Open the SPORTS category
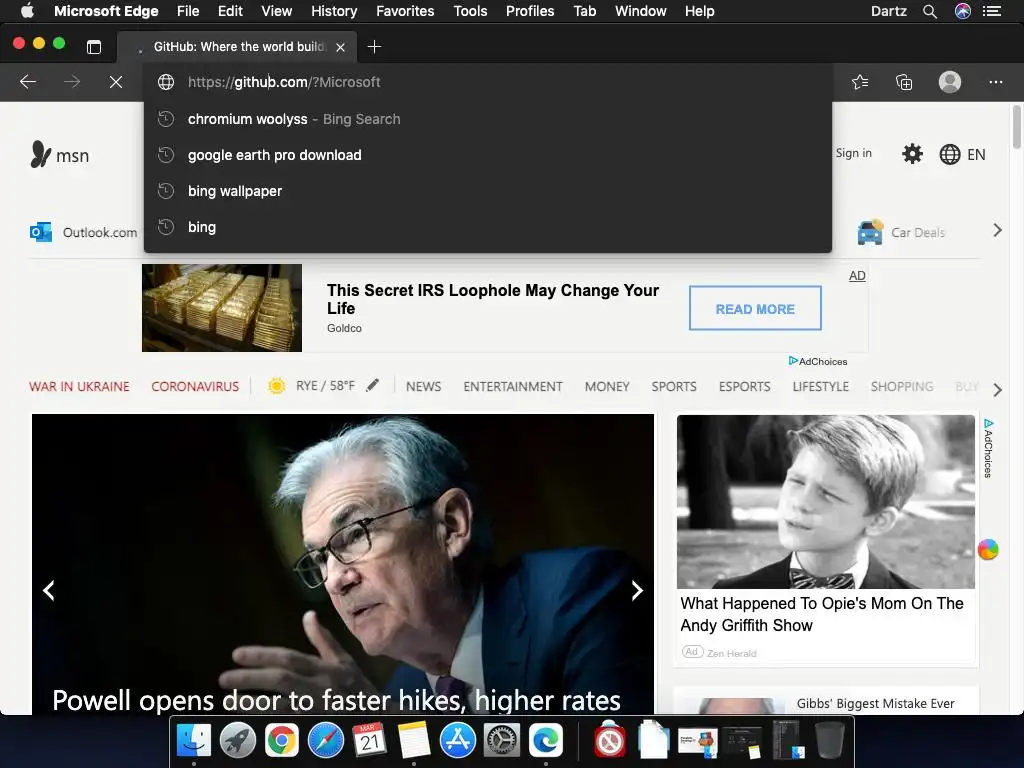The image size is (1024, 768). (673, 387)
